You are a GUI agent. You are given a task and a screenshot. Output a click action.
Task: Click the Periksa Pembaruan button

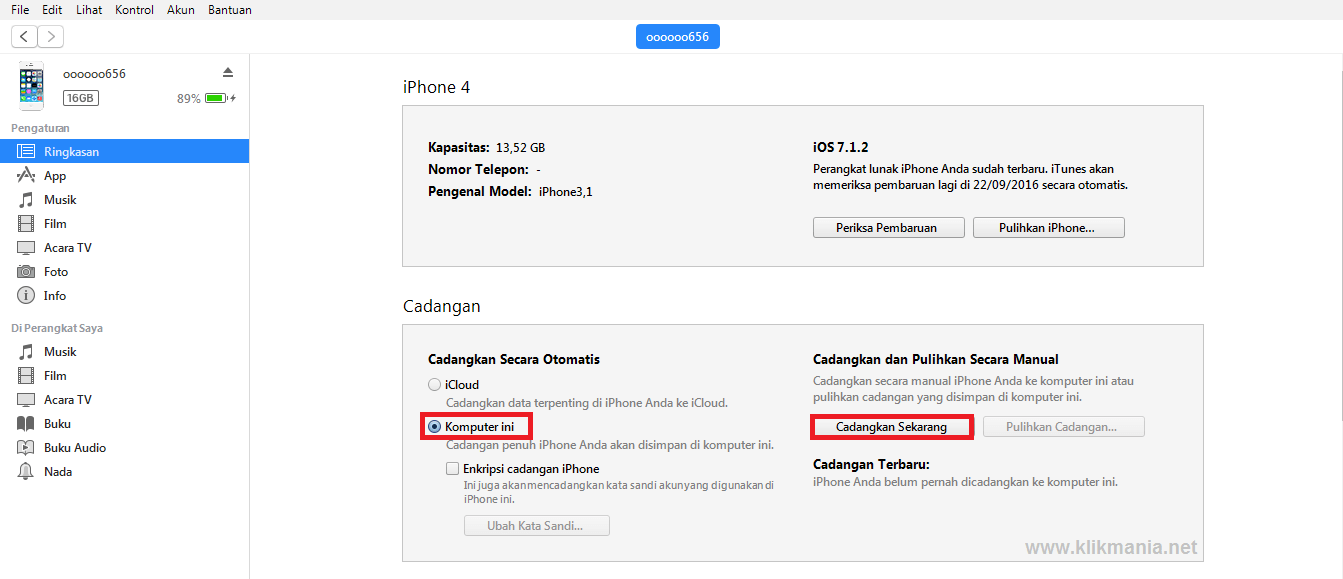click(x=888, y=228)
